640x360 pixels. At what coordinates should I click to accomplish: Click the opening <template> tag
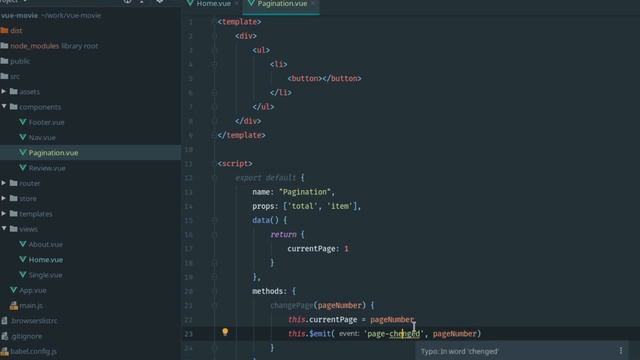coord(240,22)
